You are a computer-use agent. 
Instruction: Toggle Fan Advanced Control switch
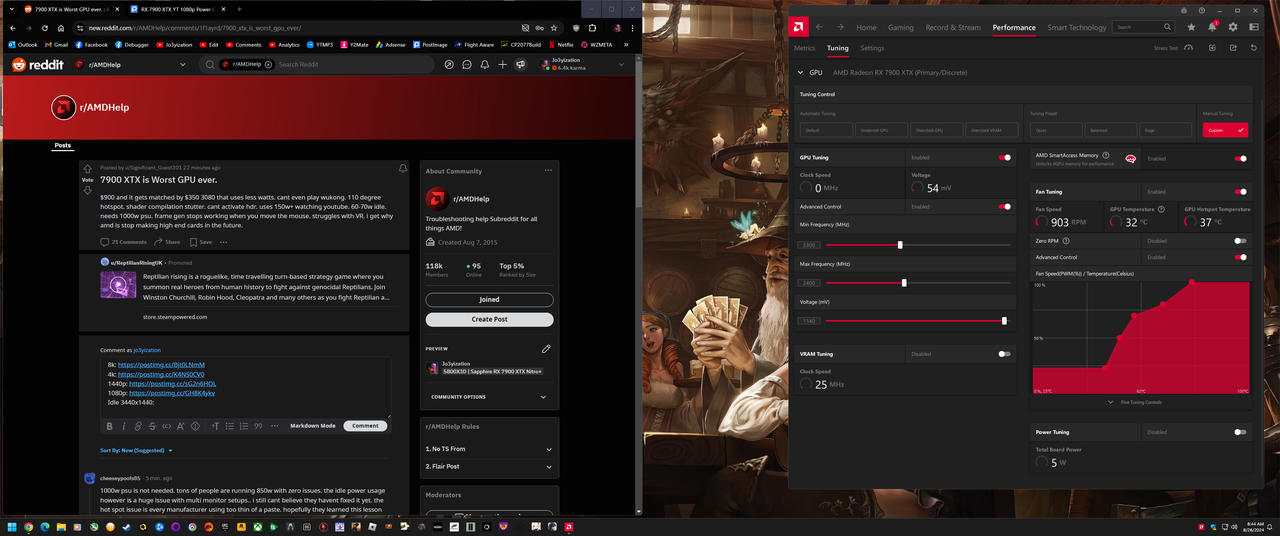click(1240, 257)
